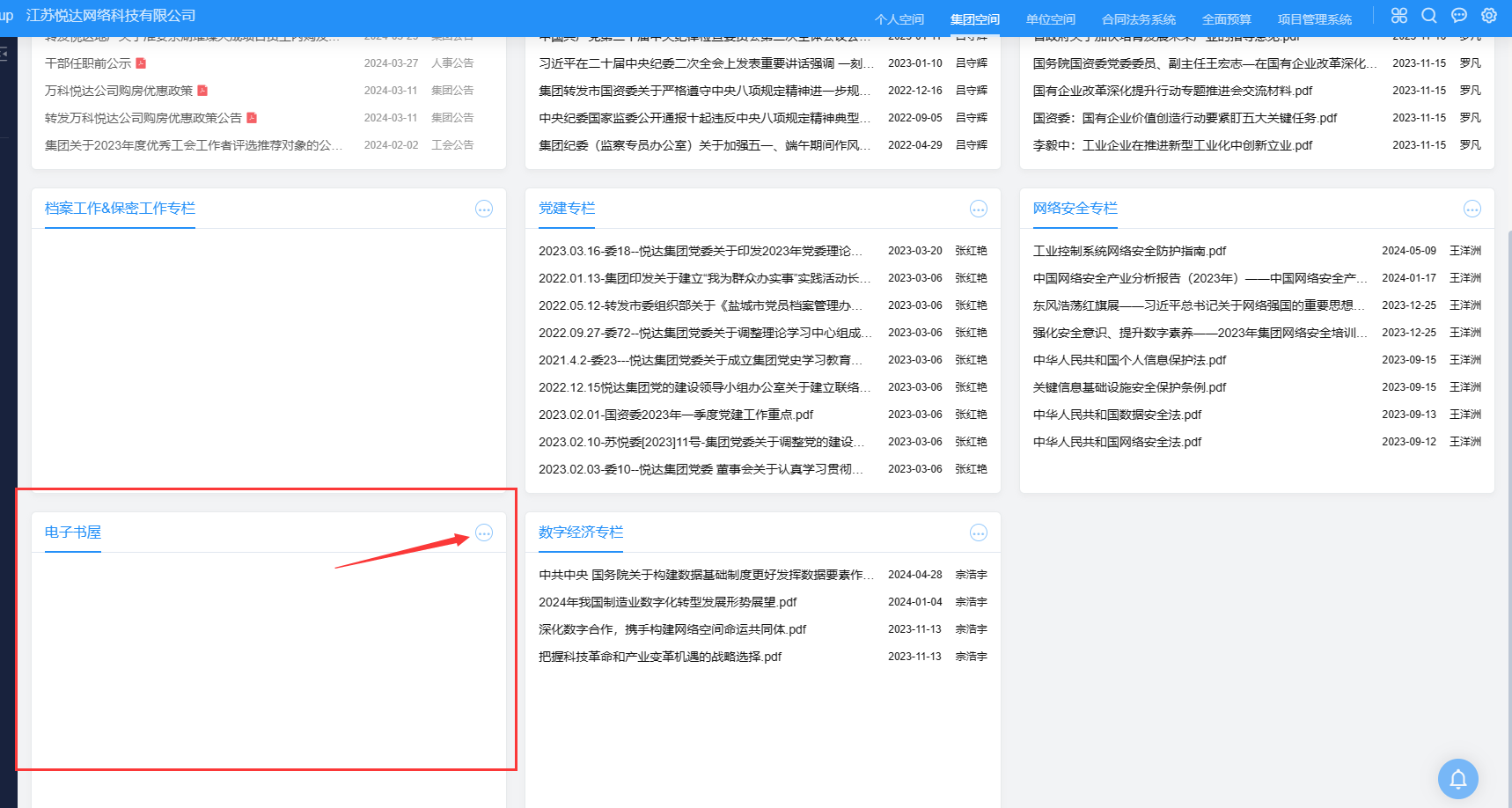Open 2024年我国制造业数字化转型发展形势展望.pdf
The image size is (1512, 808).
(x=667, y=602)
